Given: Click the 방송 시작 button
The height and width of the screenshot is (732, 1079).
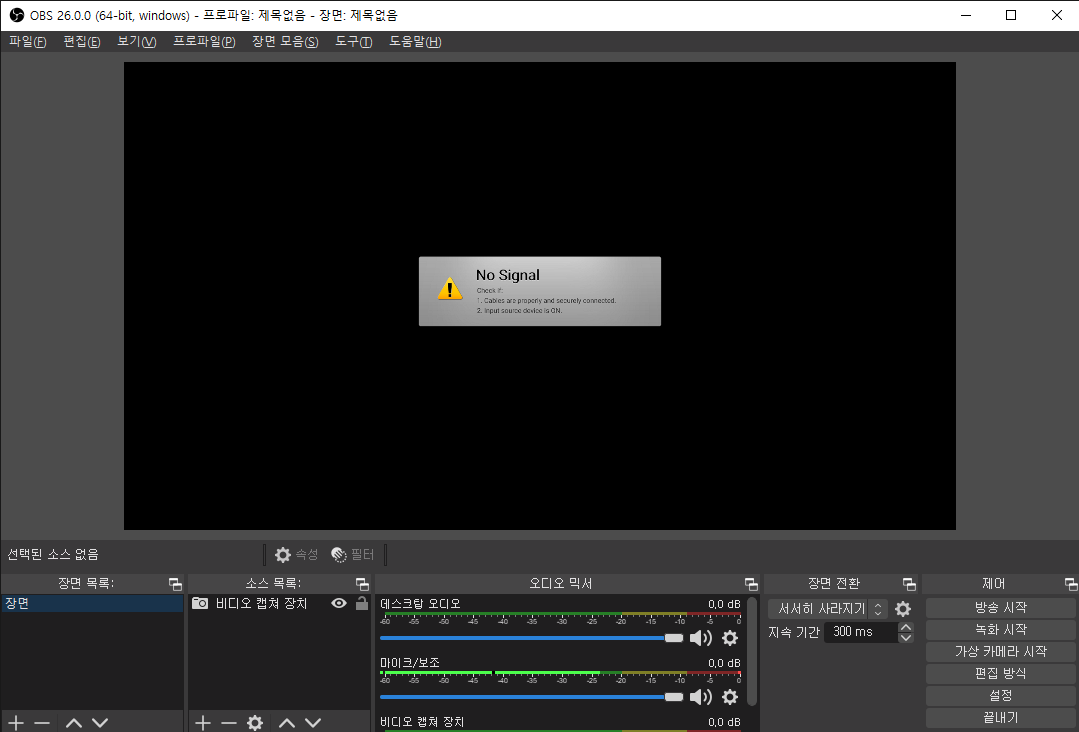Looking at the screenshot, I should 1000,607.
